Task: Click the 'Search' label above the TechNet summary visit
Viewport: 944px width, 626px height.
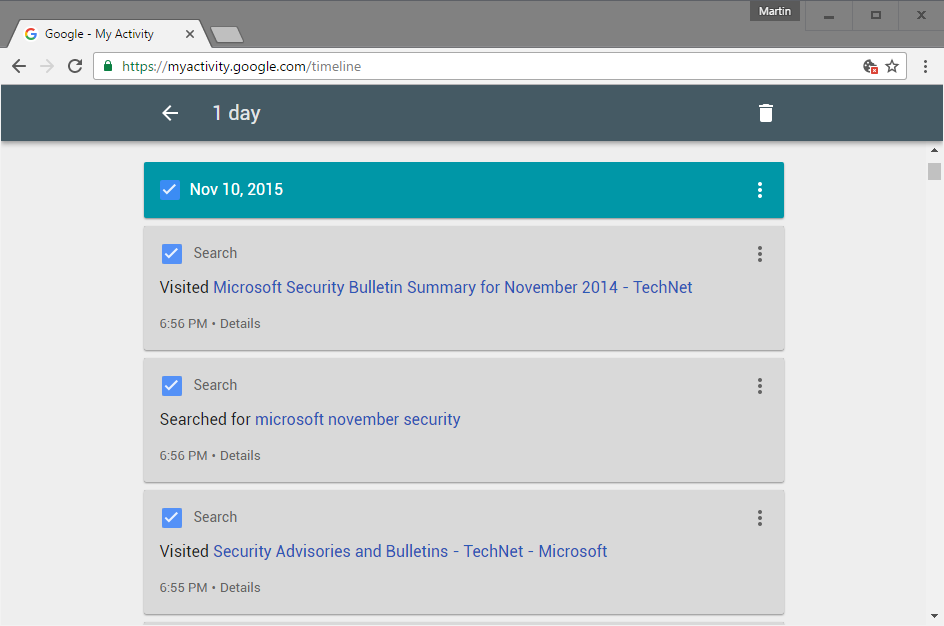Action: [215, 253]
